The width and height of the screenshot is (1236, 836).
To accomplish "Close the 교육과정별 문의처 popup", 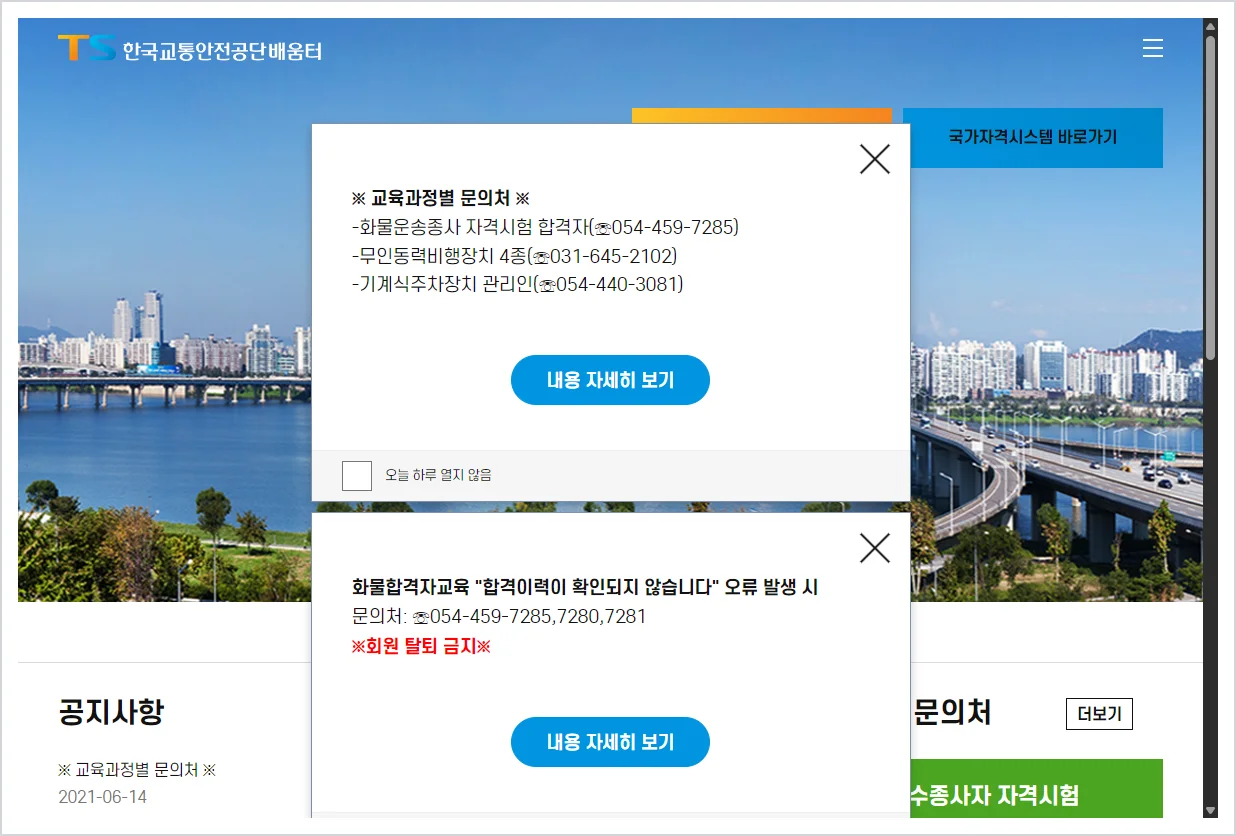I will (875, 158).
